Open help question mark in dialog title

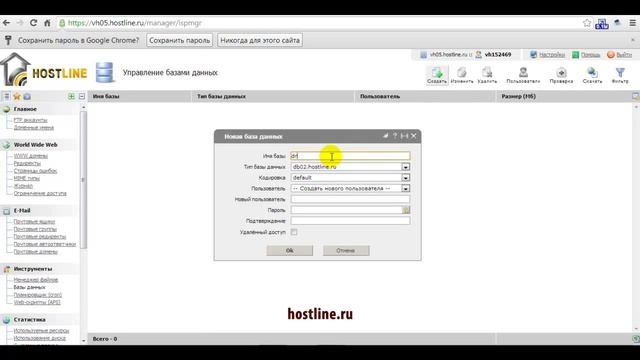coord(395,136)
